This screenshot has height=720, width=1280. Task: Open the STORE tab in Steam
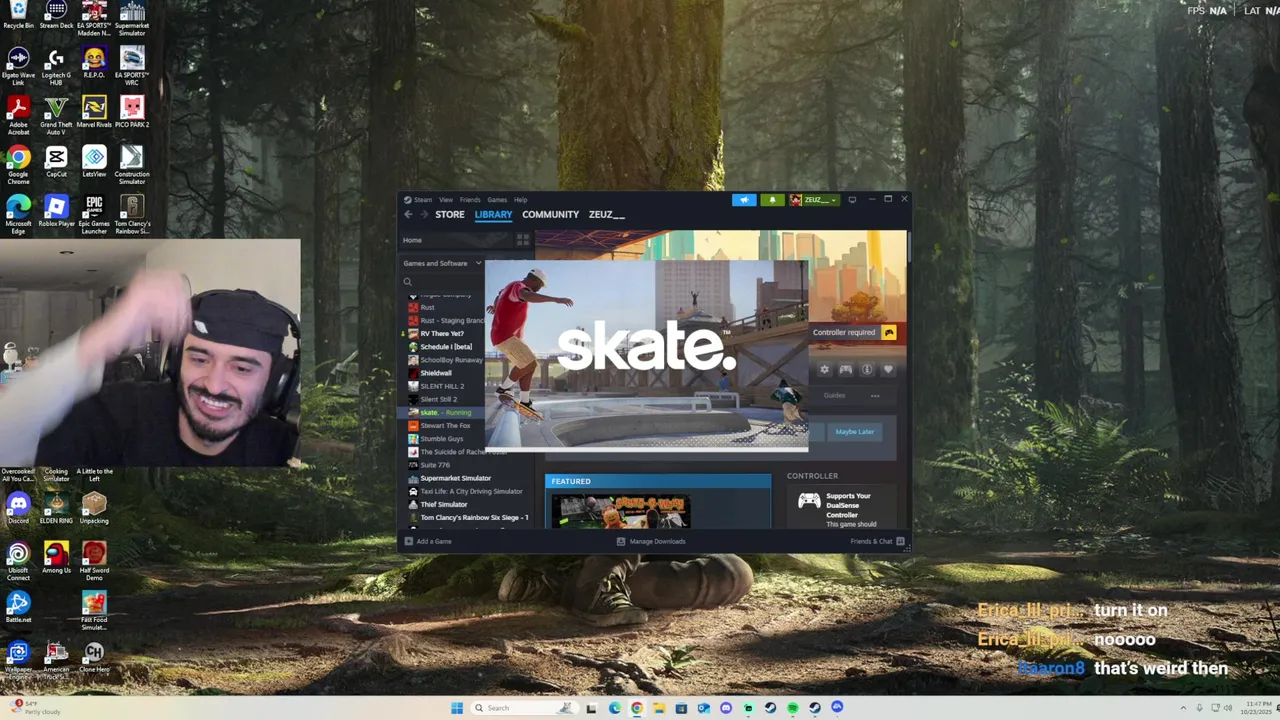click(450, 215)
